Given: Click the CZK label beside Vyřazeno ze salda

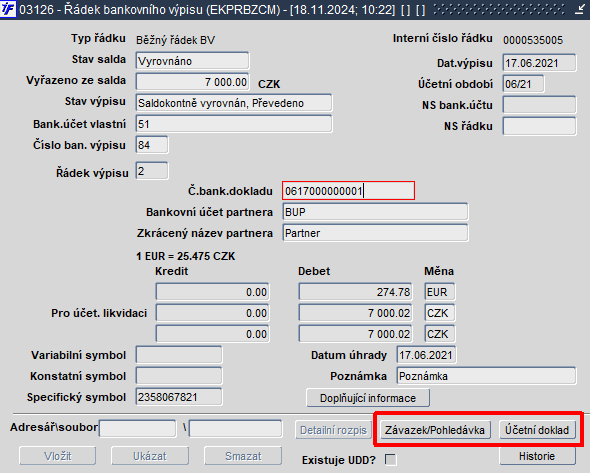Looking at the screenshot, I should tap(269, 84).
